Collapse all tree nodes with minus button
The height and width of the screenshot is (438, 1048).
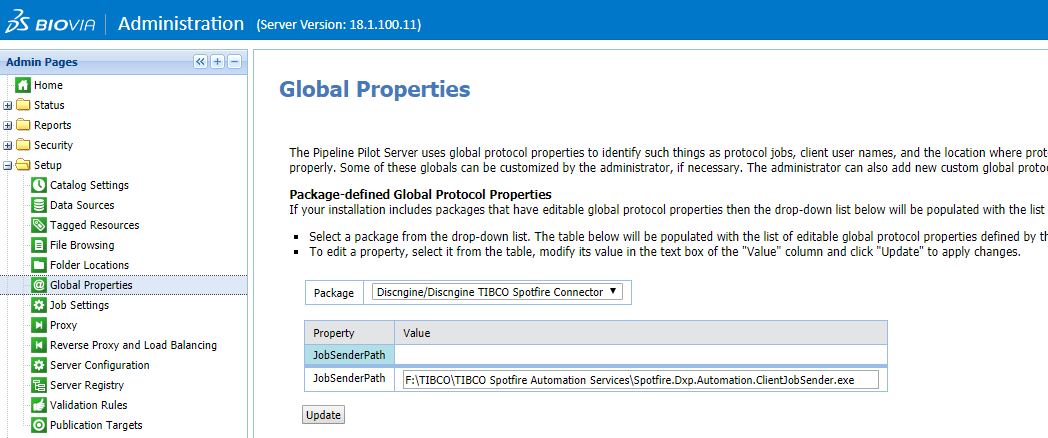pyautogui.click(x=234, y=62)
